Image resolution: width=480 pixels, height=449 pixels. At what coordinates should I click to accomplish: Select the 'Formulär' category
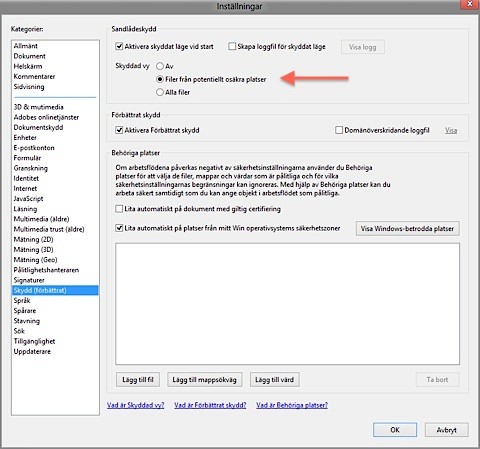(55, 158)
